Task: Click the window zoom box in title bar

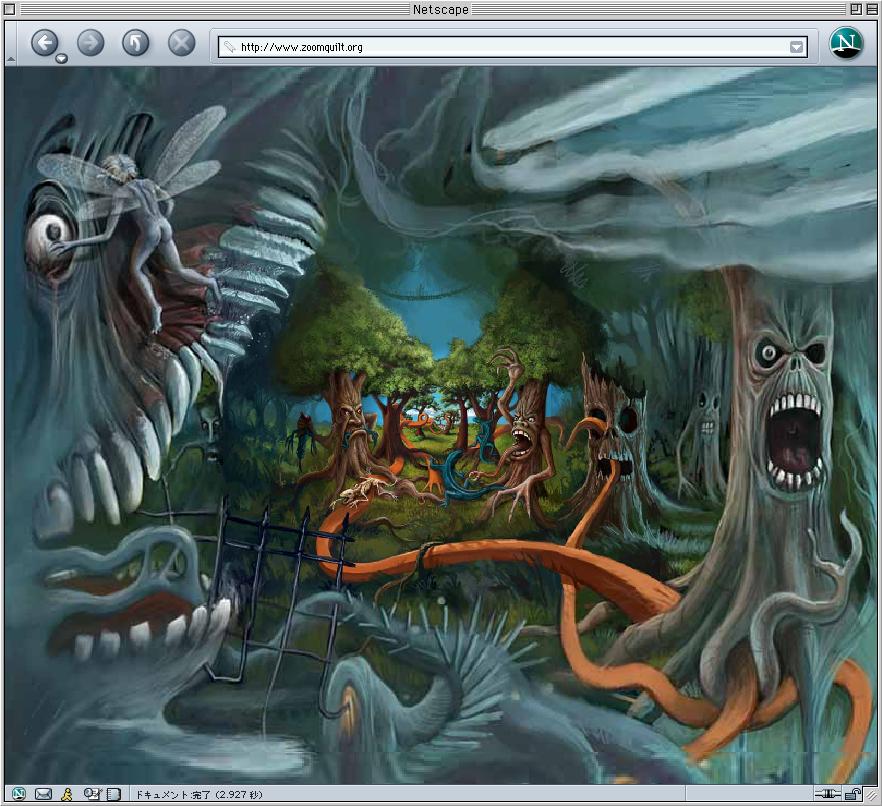Action: 856,9
